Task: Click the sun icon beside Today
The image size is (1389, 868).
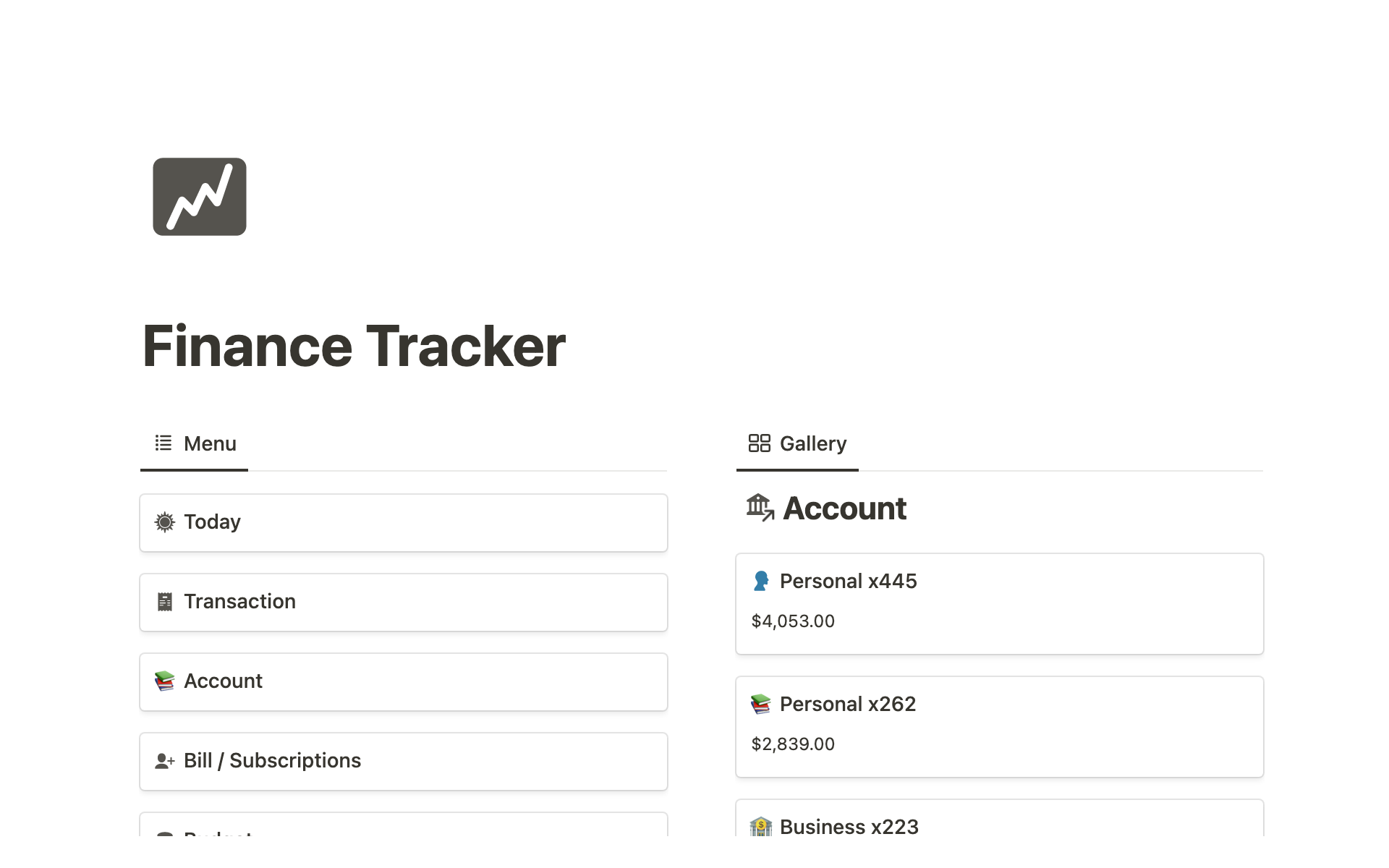Action: pos(164,522)
